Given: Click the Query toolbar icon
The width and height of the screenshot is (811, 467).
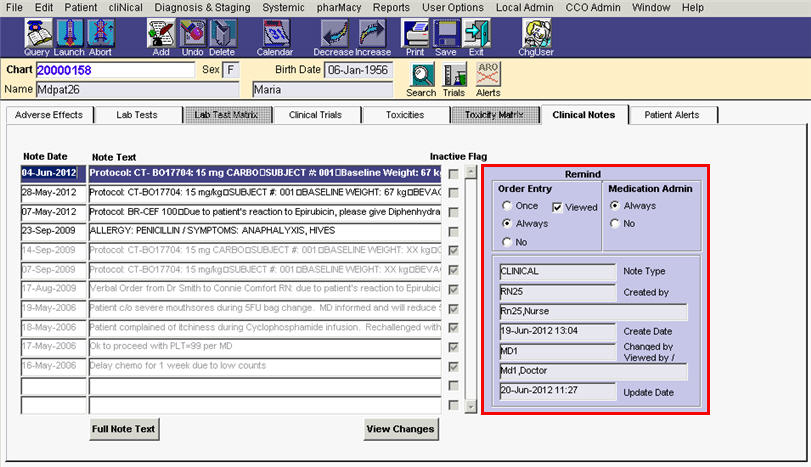Looking at the screenshot, I should click(37, 36).
